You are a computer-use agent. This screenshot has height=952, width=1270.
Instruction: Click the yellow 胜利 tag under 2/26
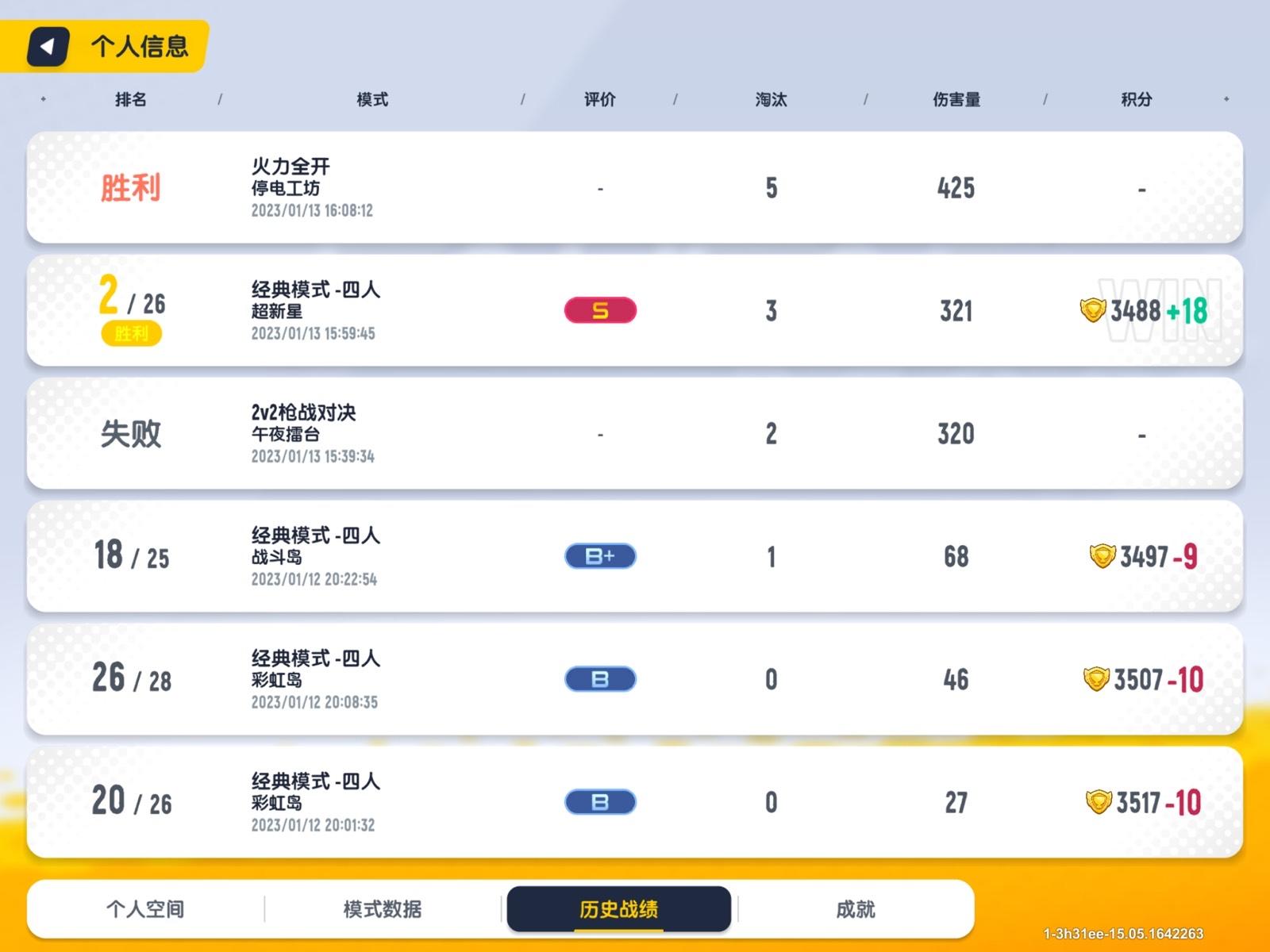tap(131, 333)
